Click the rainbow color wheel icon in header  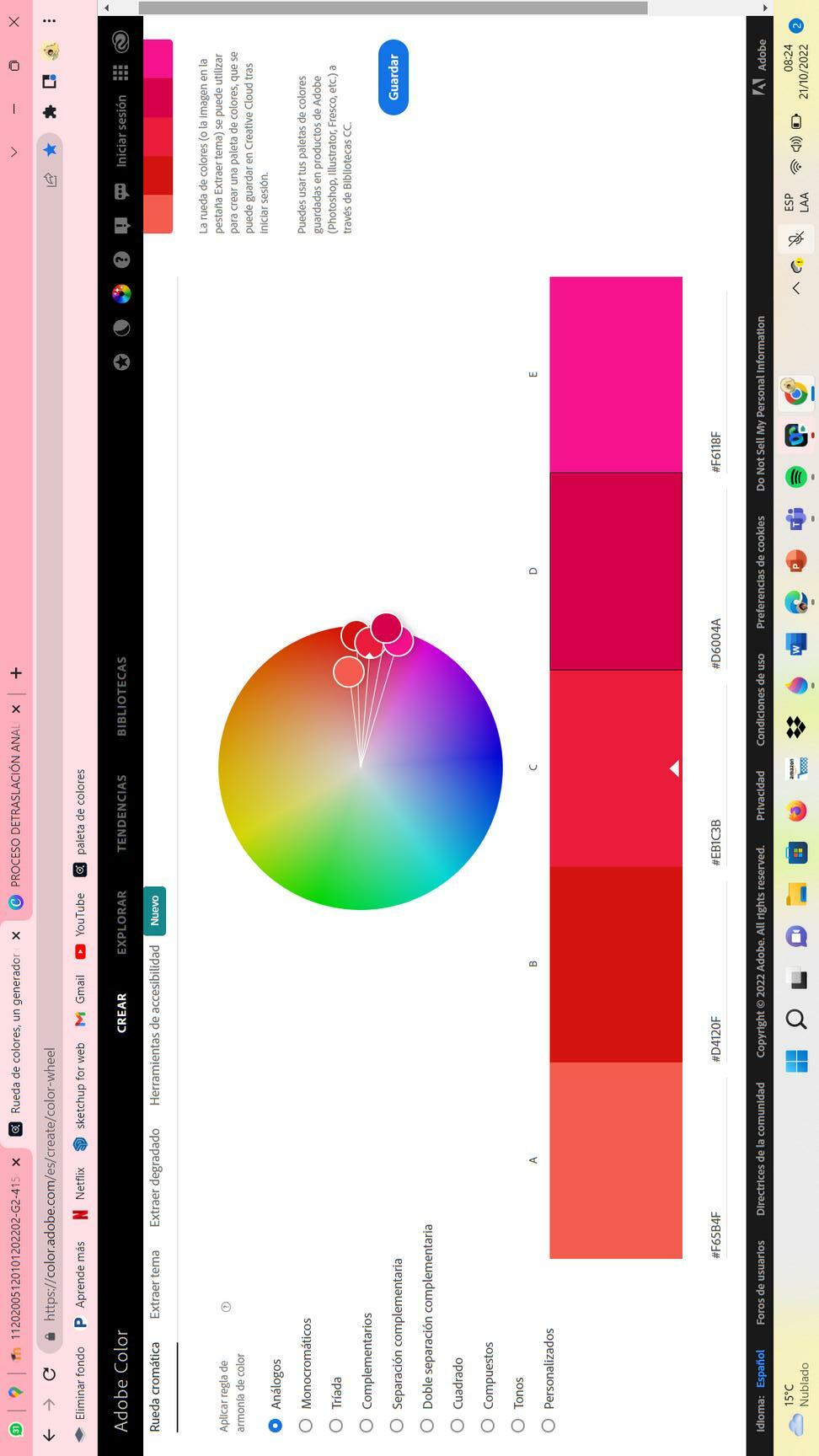[121, 294]
